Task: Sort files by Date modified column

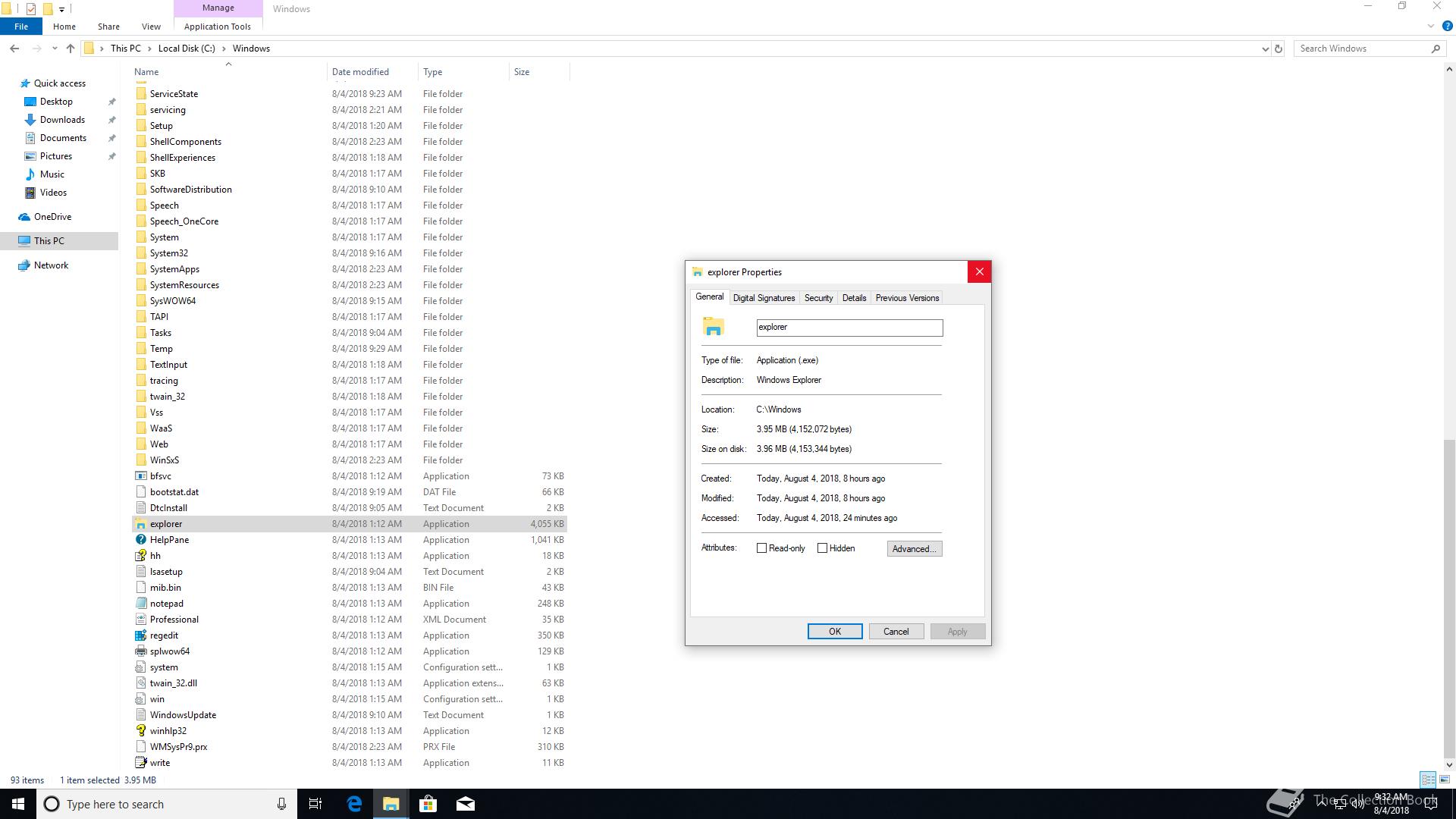Action: point(372,72)
